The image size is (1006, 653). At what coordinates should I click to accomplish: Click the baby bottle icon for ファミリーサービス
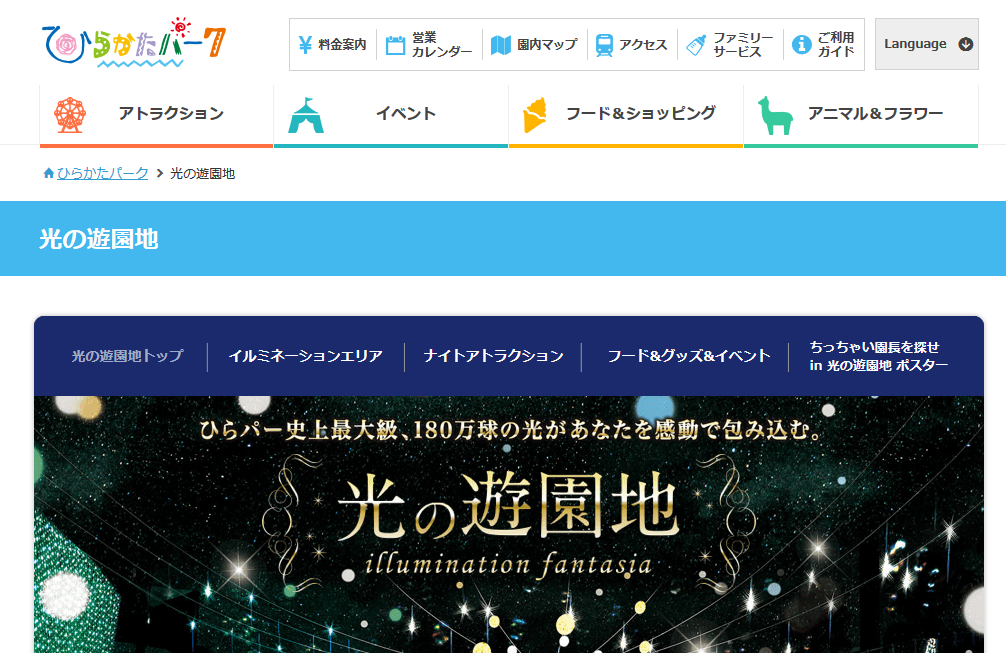[696, 45]
